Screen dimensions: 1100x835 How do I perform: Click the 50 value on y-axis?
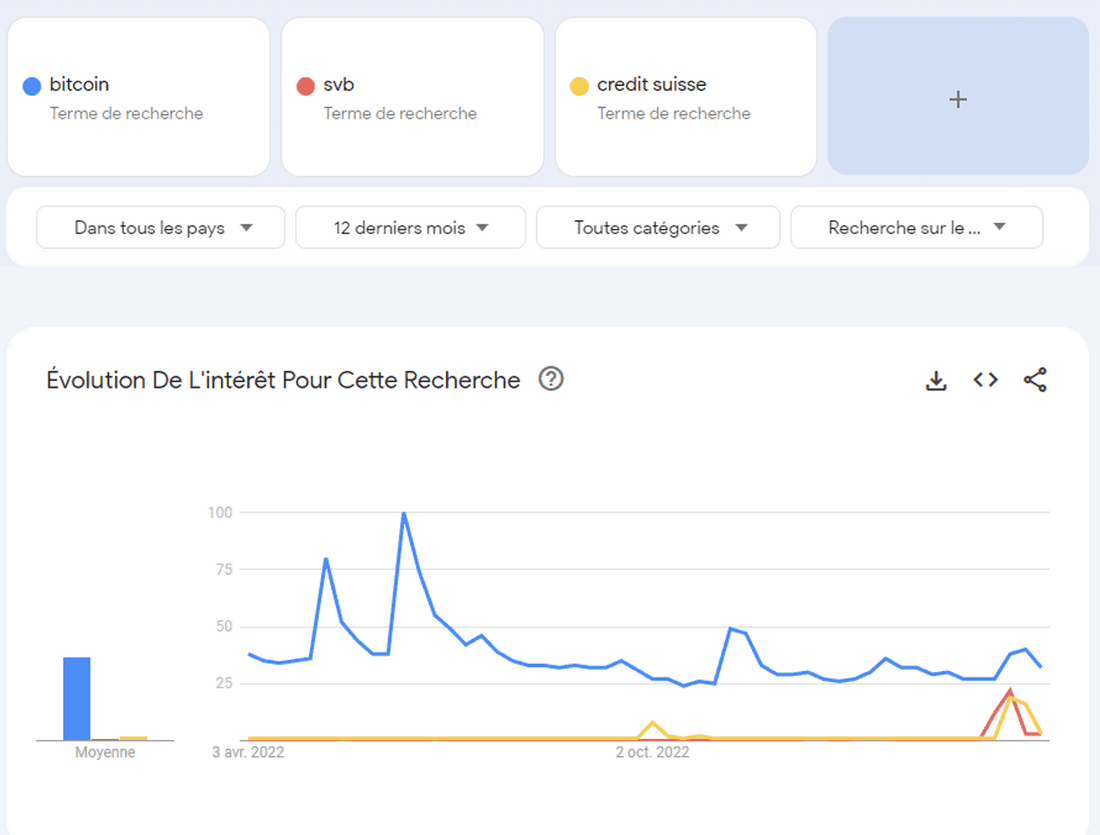(224, 626)
